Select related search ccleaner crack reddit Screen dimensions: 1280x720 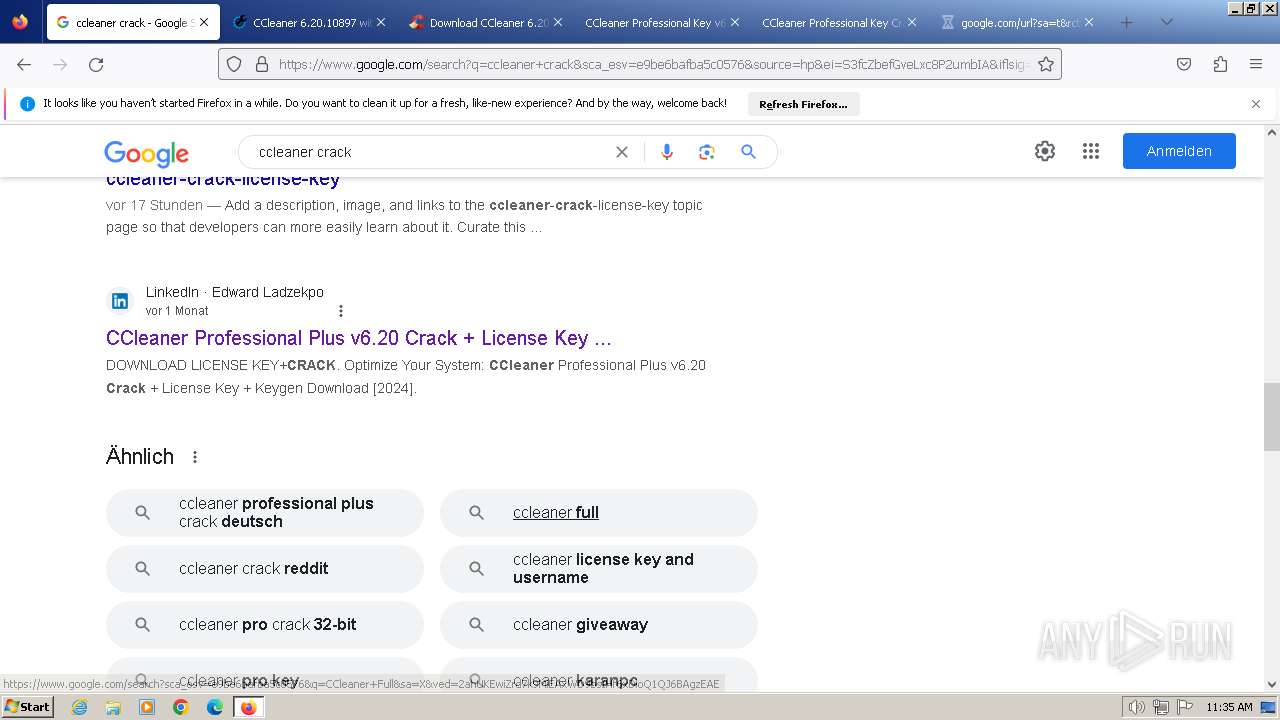[265, 569]
